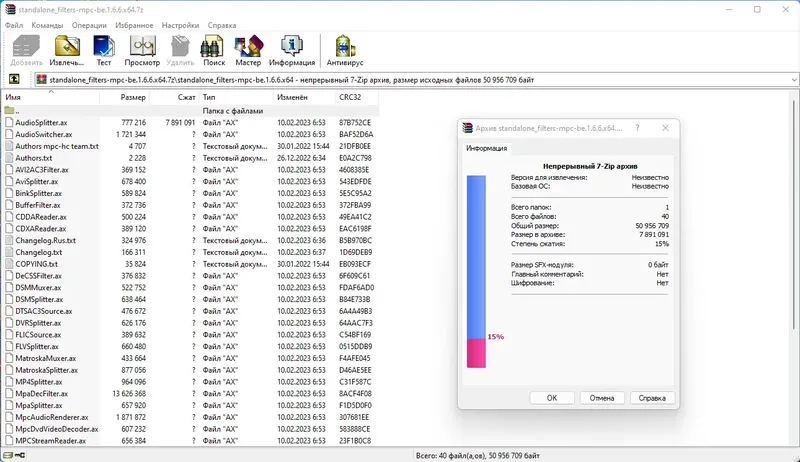The height and width of the screenshot is (462, 800).
Task: Start the Антивирус scan icon
Action: 345,50
